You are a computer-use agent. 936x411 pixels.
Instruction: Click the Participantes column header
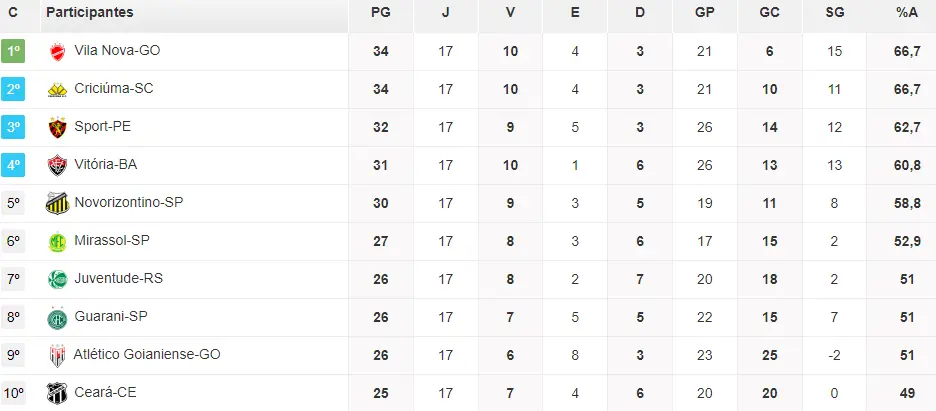click(90, 12)
